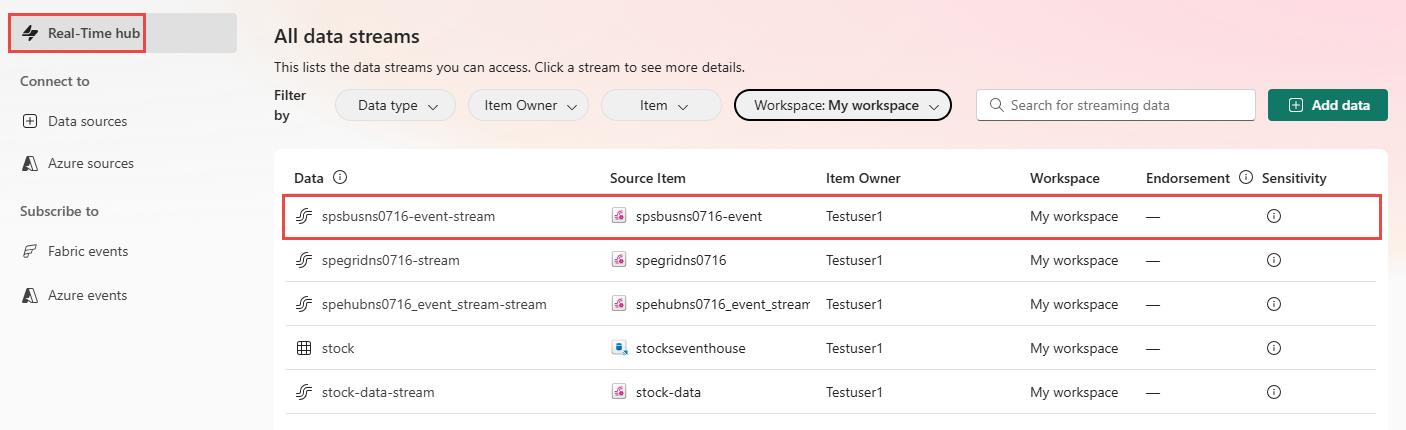Click the table icon beside stock
This screenshot has width=1406, height=430.
tap(304, 348)
